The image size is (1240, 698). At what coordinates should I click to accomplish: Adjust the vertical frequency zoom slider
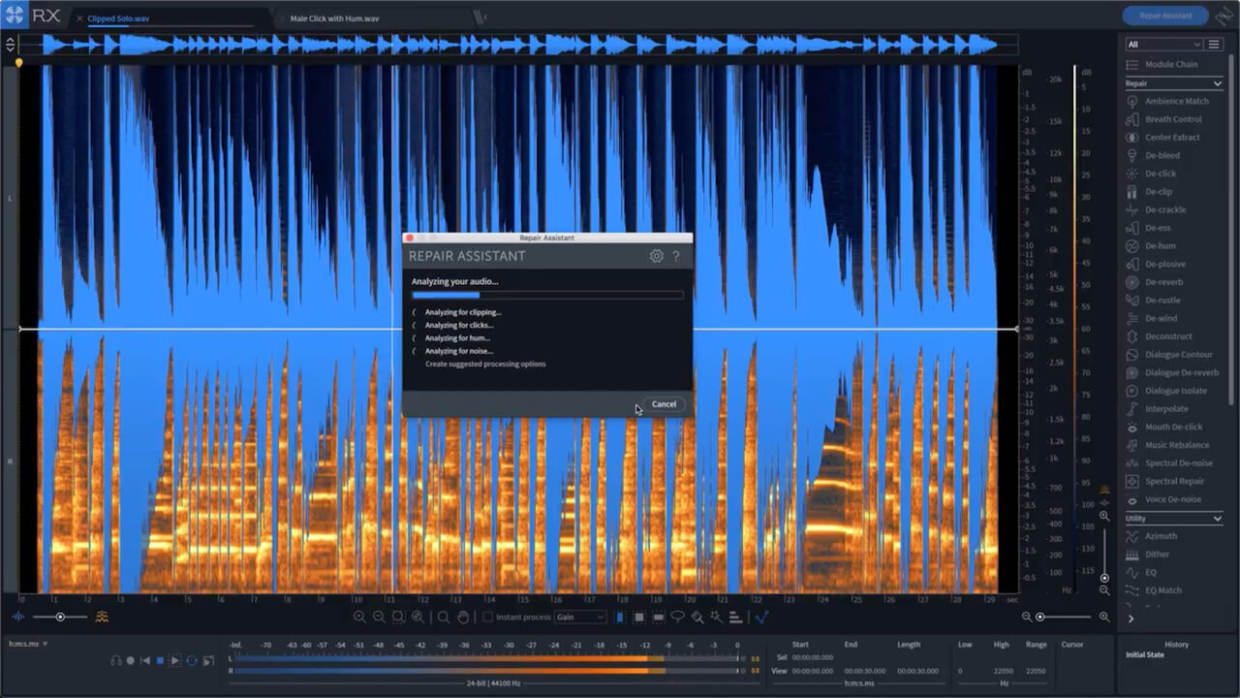[x=1104, y=555]
